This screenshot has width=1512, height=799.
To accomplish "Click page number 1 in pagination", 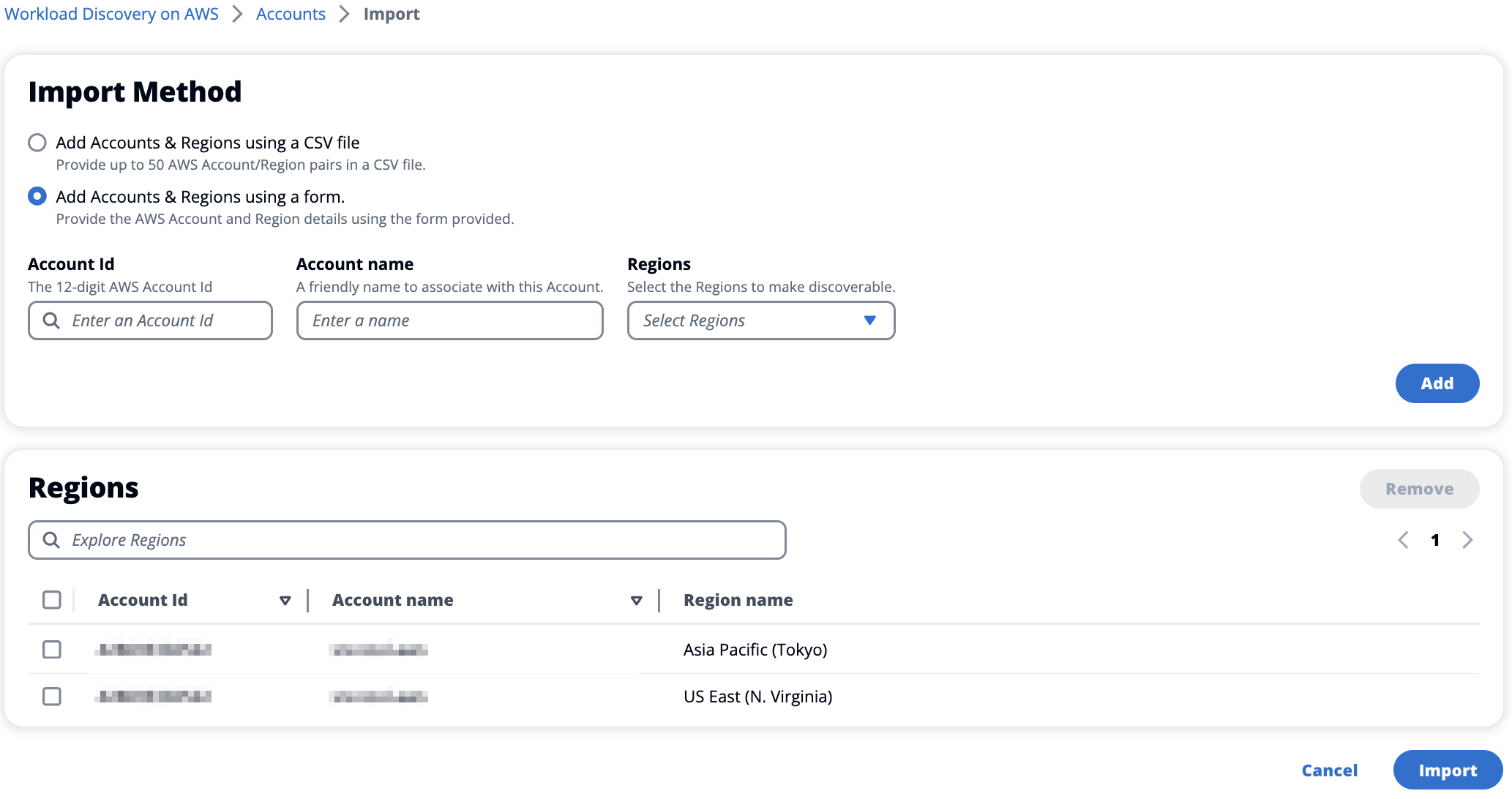I will [x=1435, y=540].
